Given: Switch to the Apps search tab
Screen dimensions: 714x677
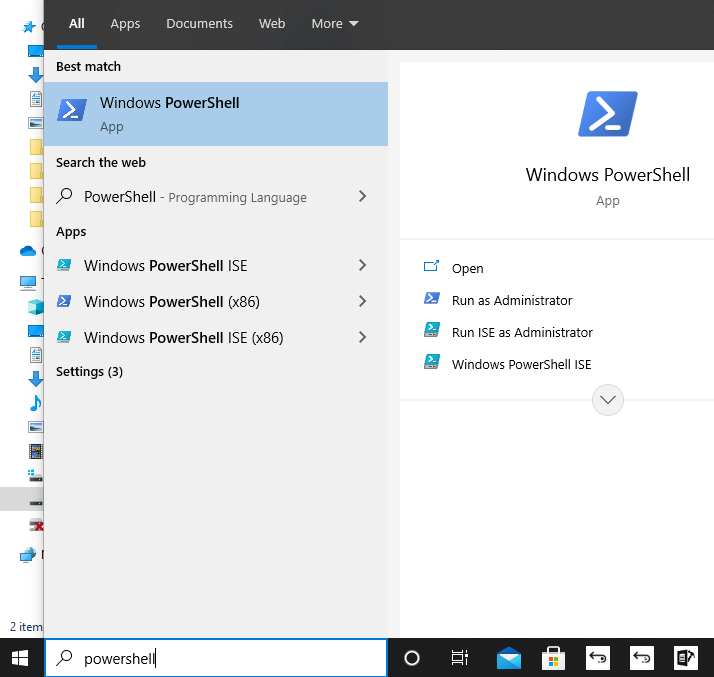Looking at the screenshot, I should [x=125, y=24].
